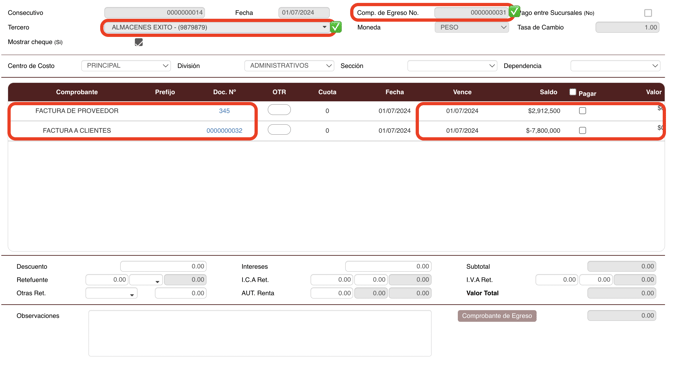
Task: Check Pagar for FACTURA A CLIENTES row
Action: click(582, 131)
